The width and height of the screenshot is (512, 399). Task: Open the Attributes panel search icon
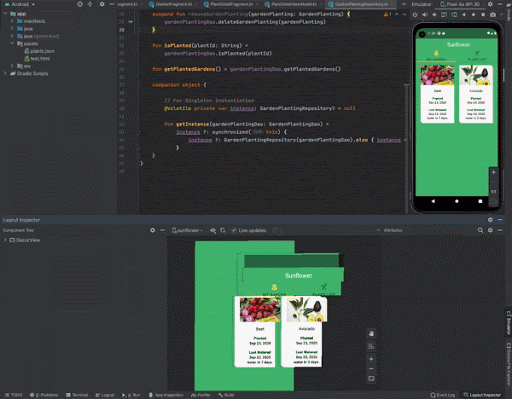[x=480, y=230]
